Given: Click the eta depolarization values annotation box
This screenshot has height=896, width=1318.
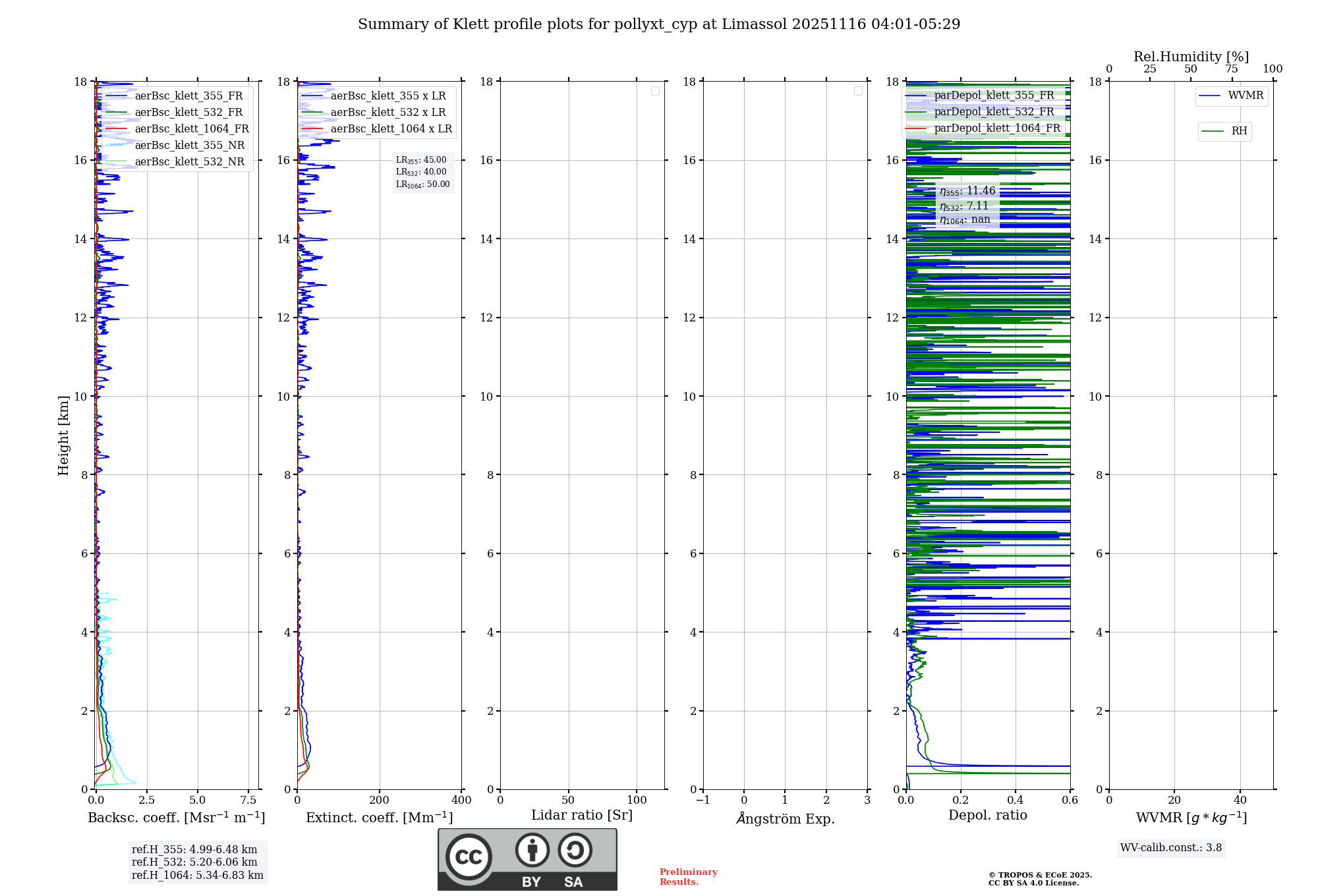Looking at the screenshot, I should (967, 205).
